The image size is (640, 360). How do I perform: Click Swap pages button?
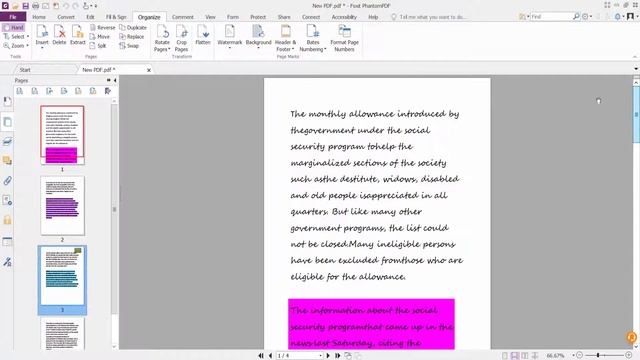pos(129,46)
